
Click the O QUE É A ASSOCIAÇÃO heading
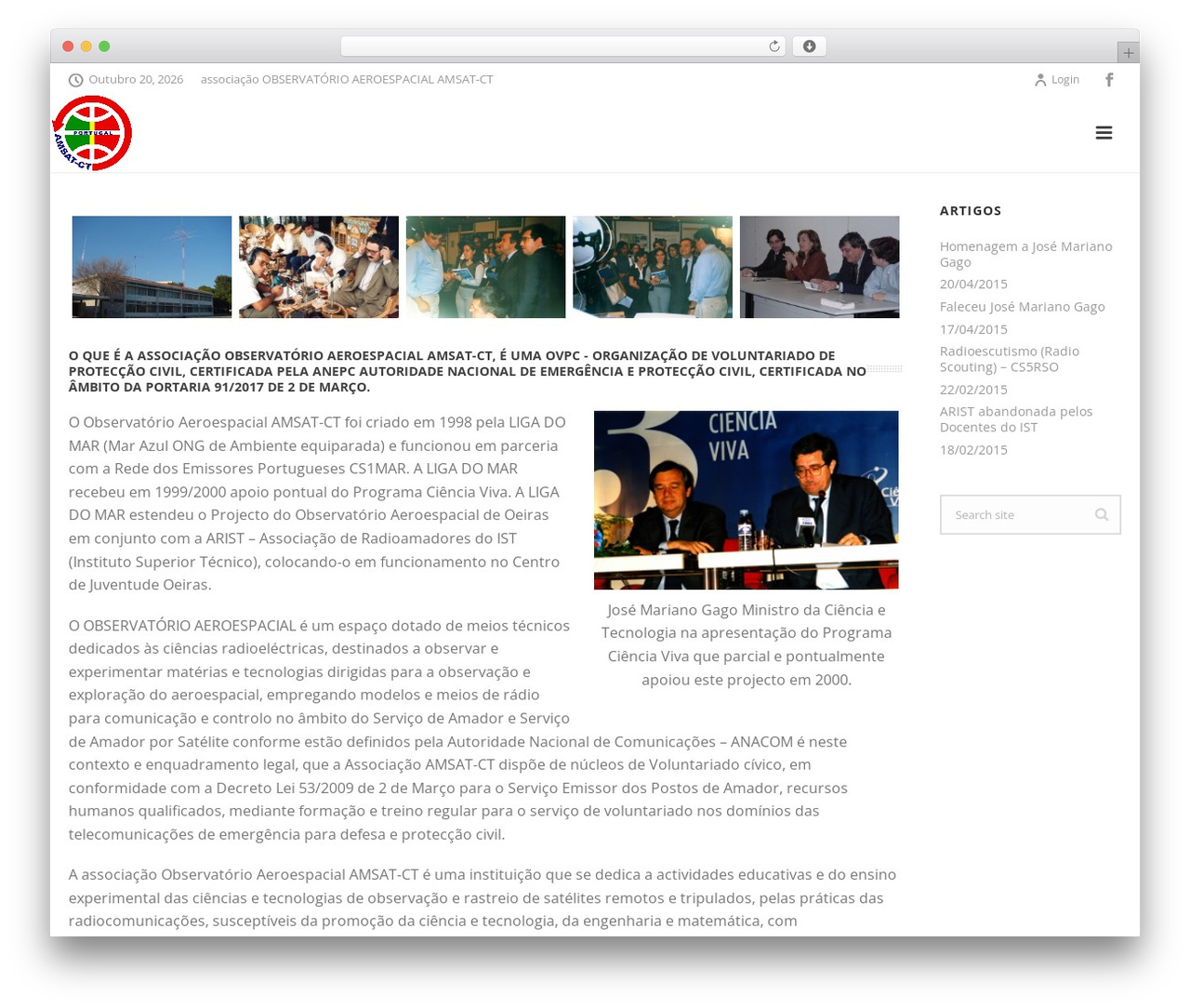pos(468,371)
